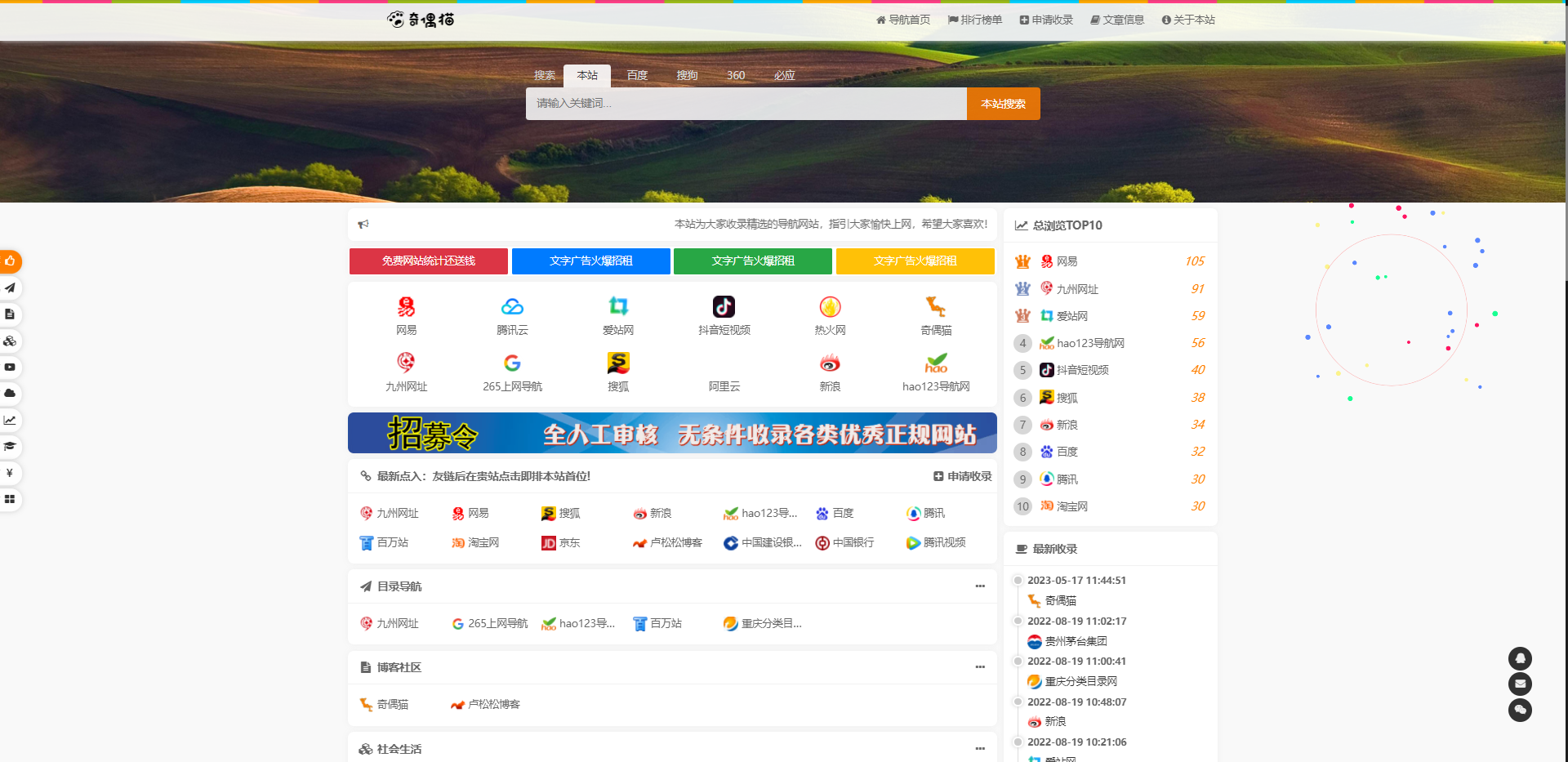Screen dimensions: 1568x762
Task: Click 申请收录 link beside 最新点入
Action: [963, 476]
